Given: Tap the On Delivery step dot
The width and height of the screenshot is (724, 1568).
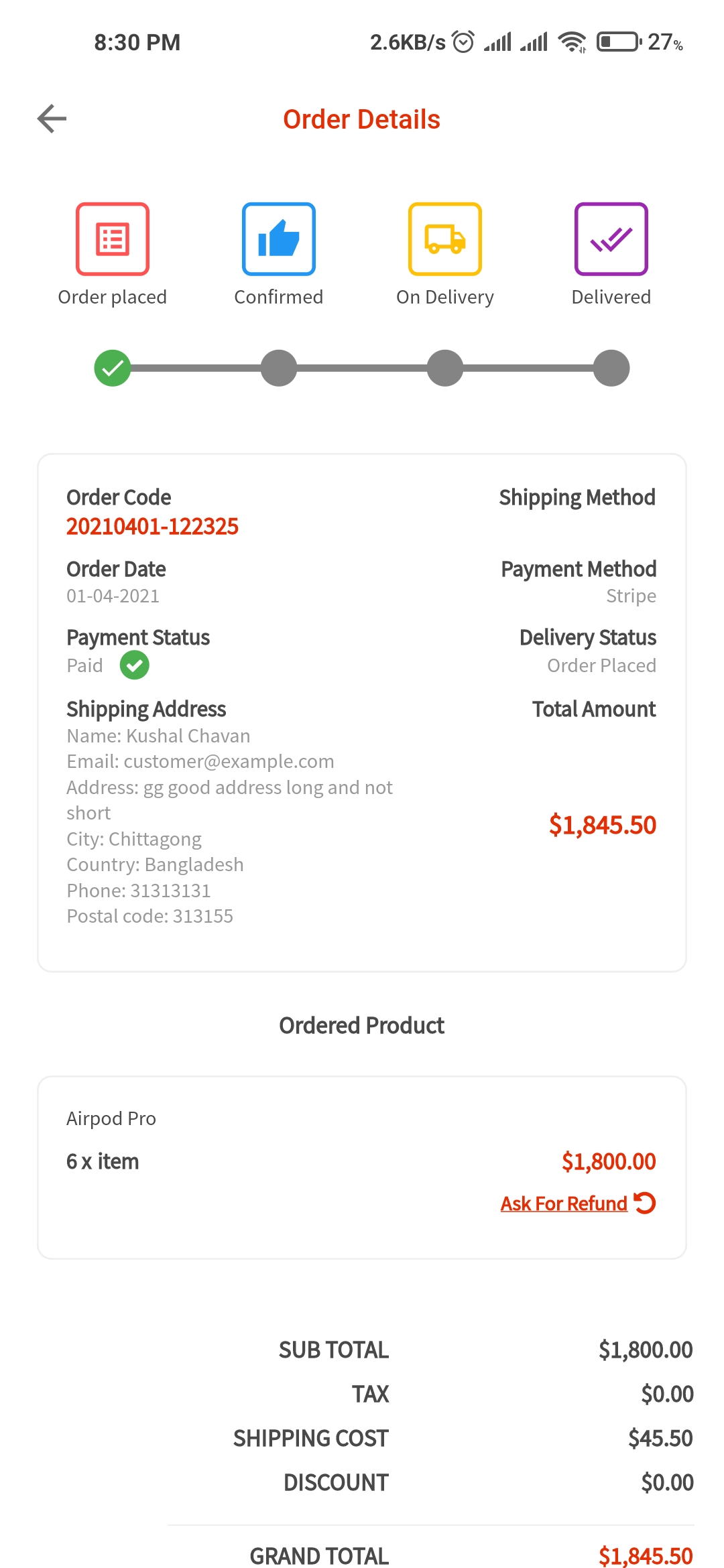Looking at the screenshot, I should [445, 368].
